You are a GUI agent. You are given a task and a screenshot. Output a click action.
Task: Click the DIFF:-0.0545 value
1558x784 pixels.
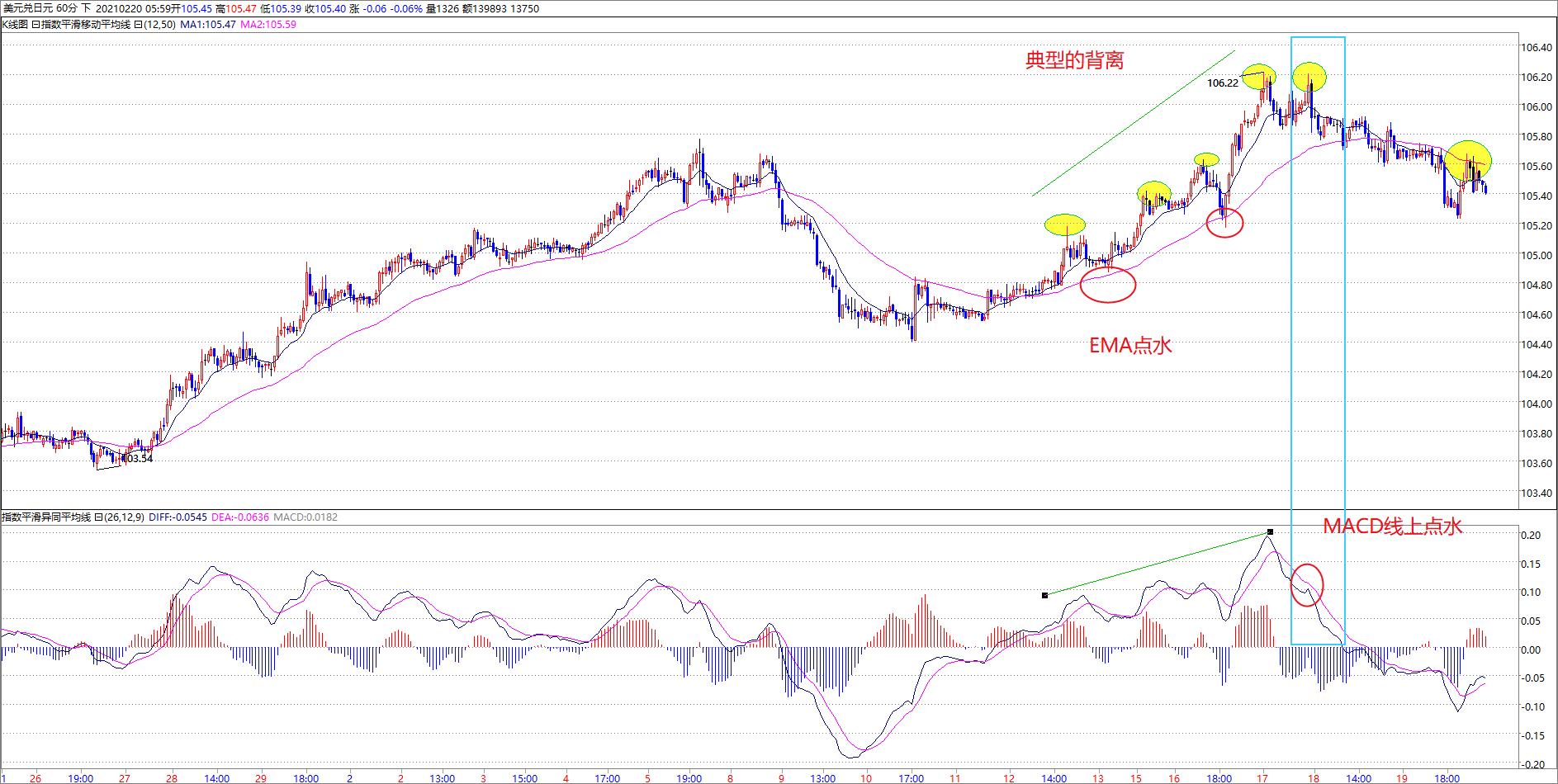178,517
